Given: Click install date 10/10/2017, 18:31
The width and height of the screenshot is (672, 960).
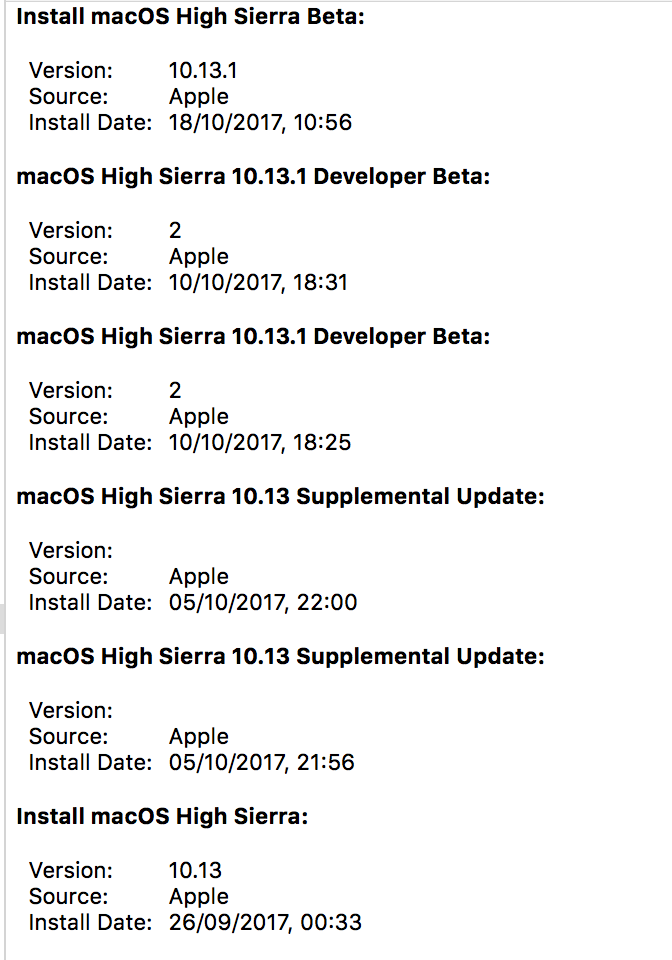Looking at the screenshot, I should [258, 282].
